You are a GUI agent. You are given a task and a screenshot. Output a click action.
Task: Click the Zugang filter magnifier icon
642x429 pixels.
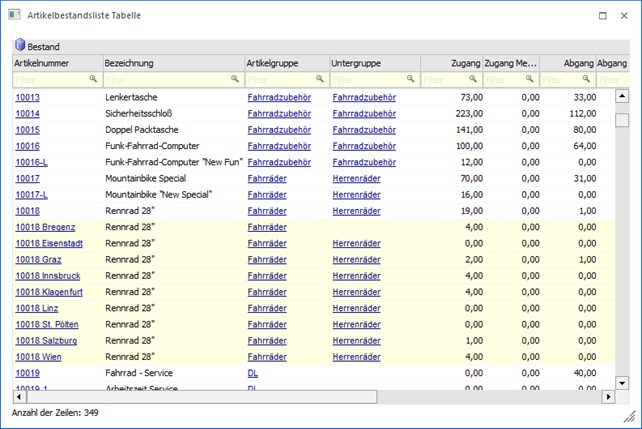[472, 78]
